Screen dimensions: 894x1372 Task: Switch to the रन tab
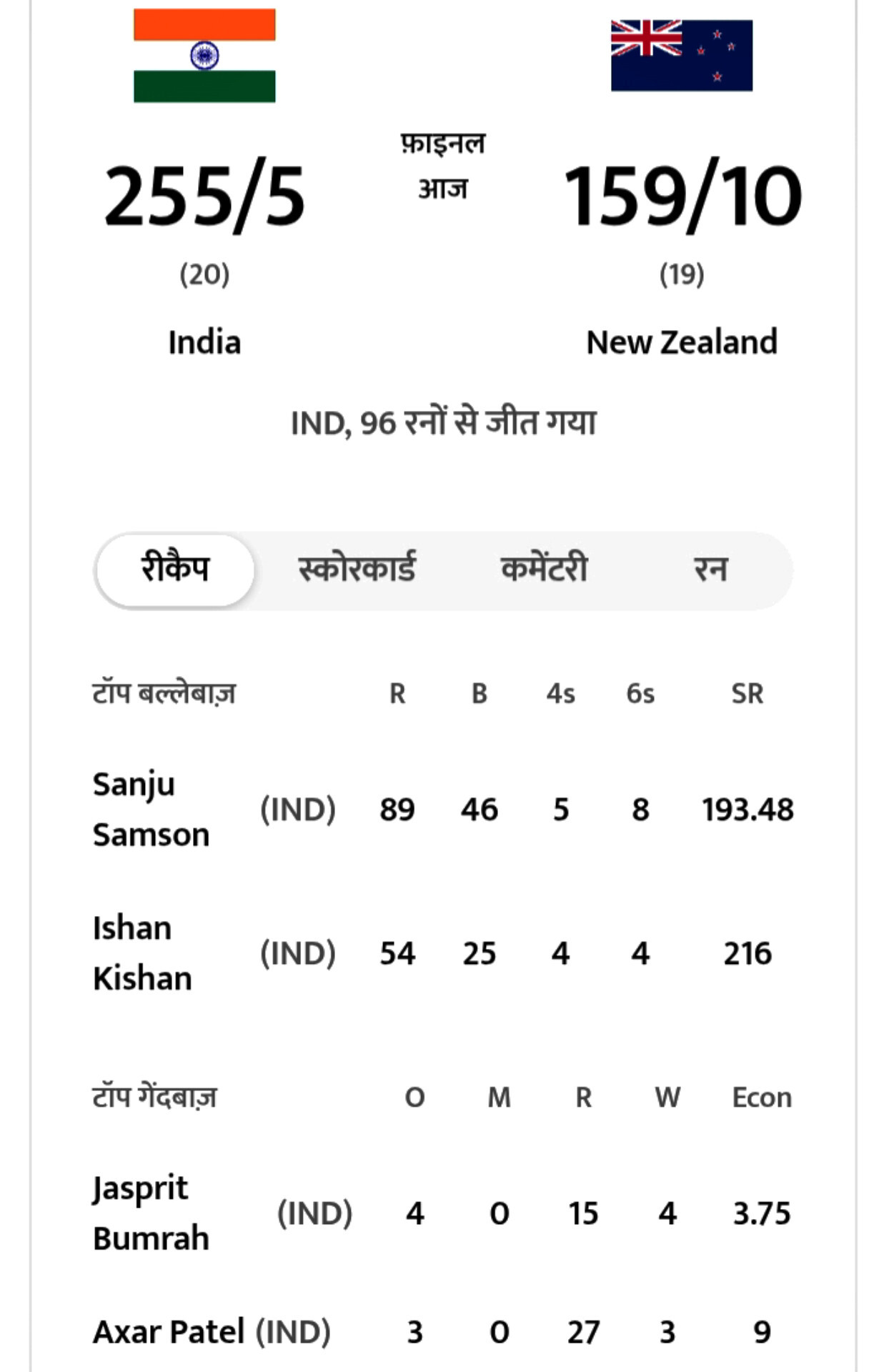pos(710,570)
